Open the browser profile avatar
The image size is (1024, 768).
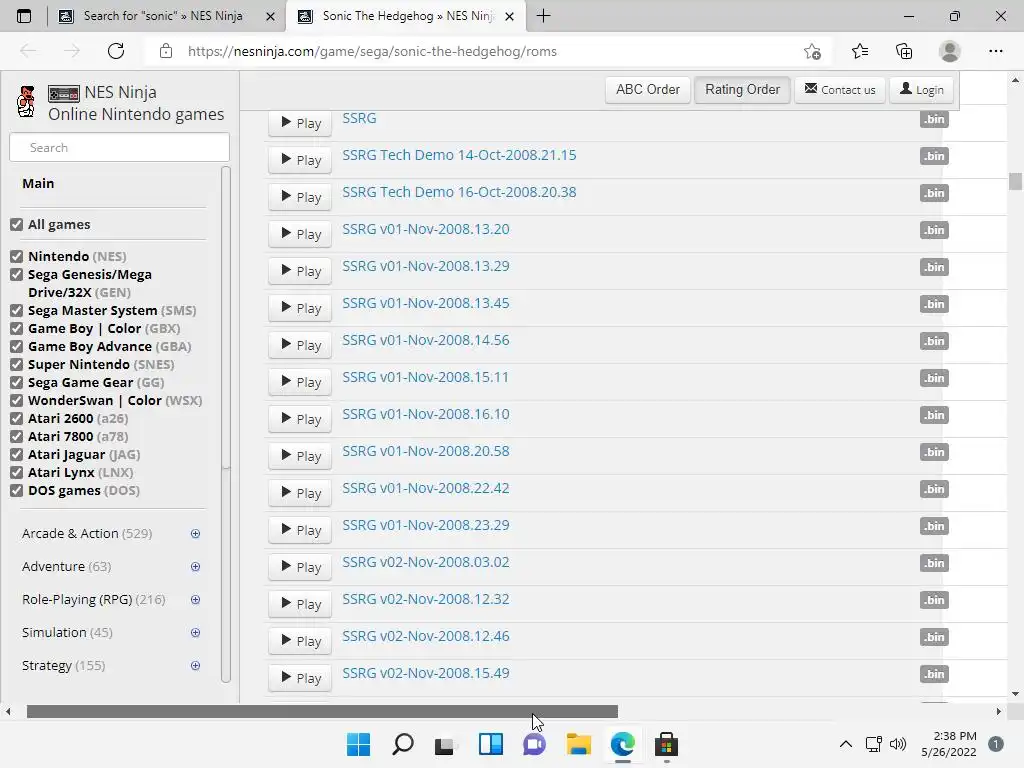[950, 51]
